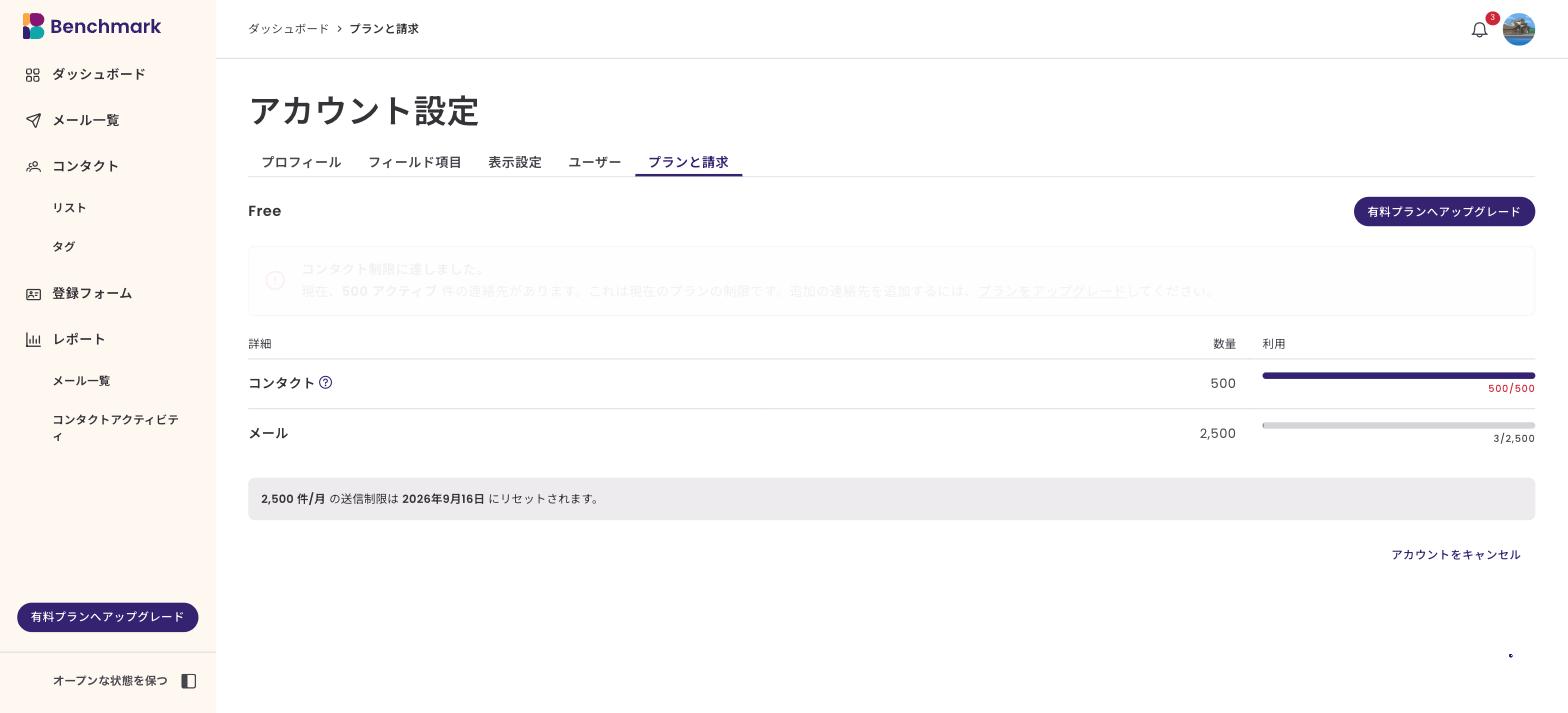The width and height of the screenshot is (1568, 713).
Task: Toggle the sidebar collapse icon
Action: click(188, 681)
